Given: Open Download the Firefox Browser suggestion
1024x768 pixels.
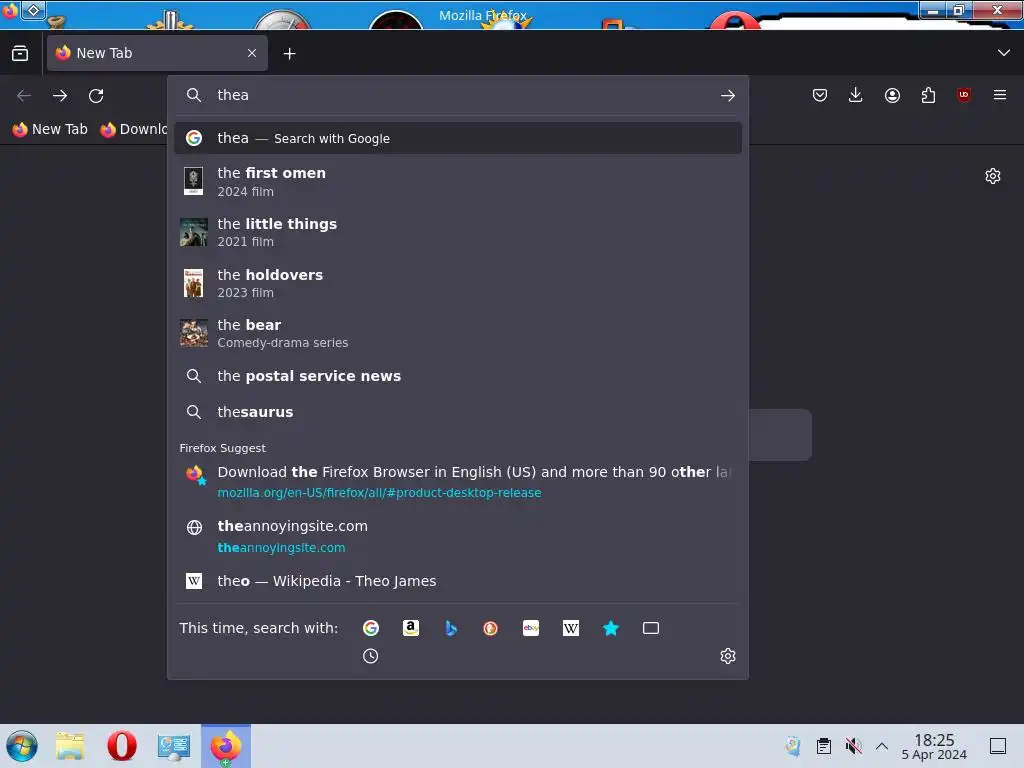Looking at the screenshot, I should point(458,481).
